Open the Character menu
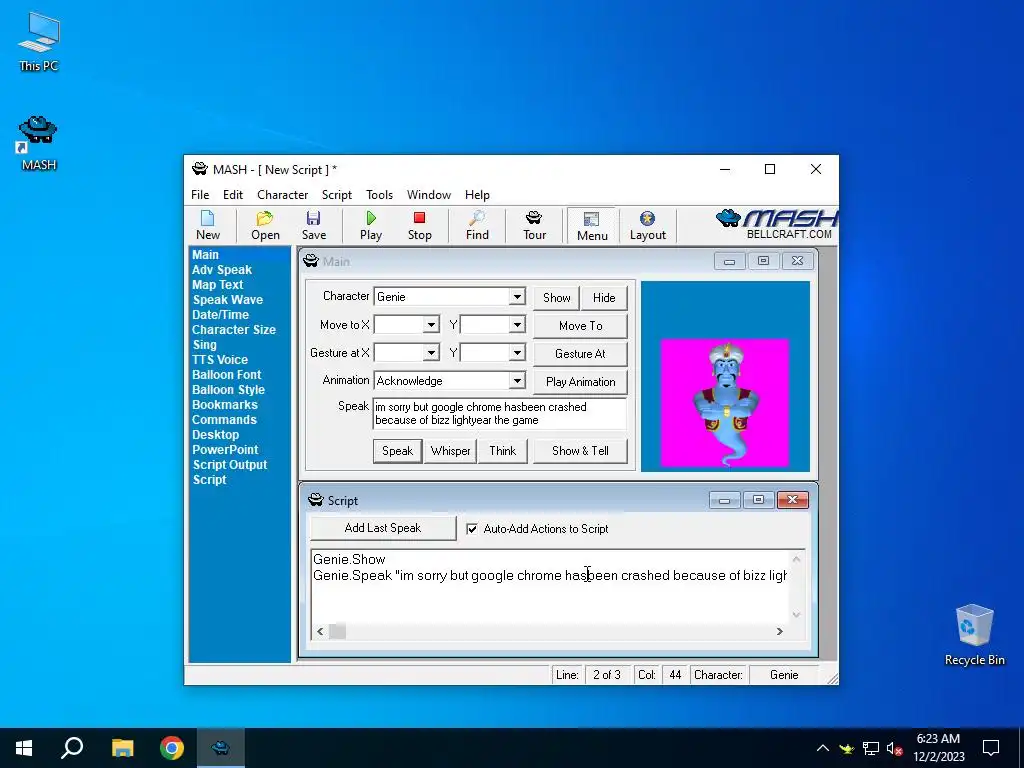 tap(282, 195)
